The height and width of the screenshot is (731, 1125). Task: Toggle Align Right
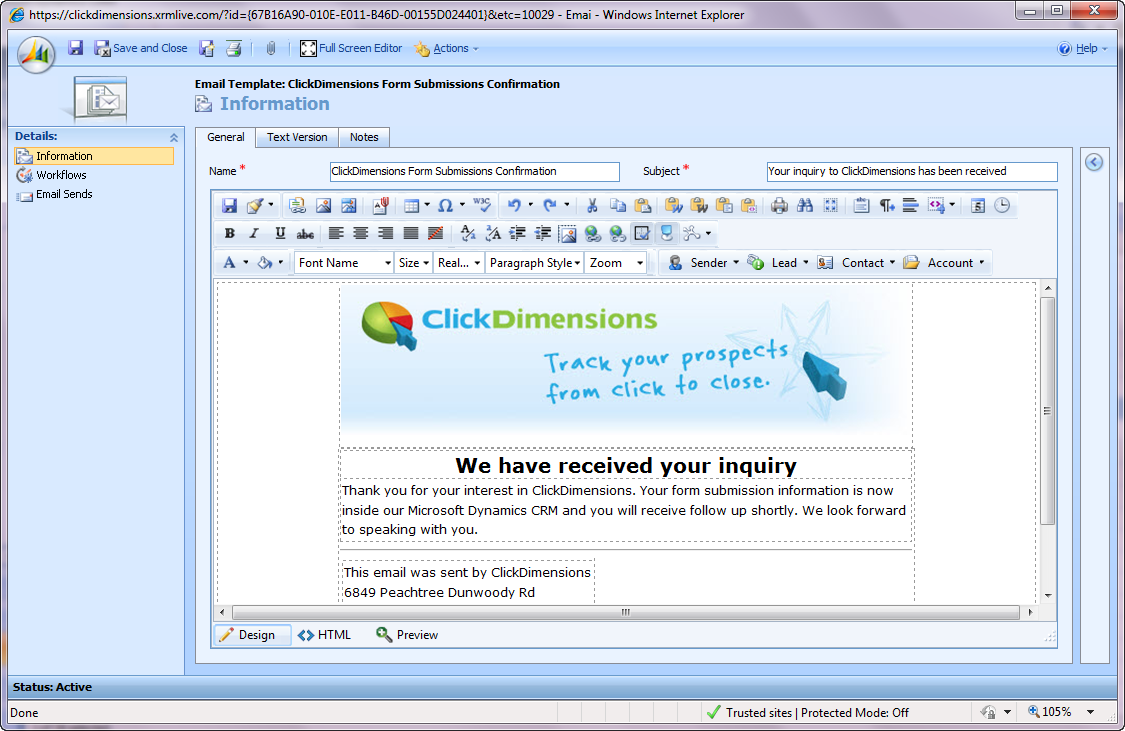(x=386, y=233)
